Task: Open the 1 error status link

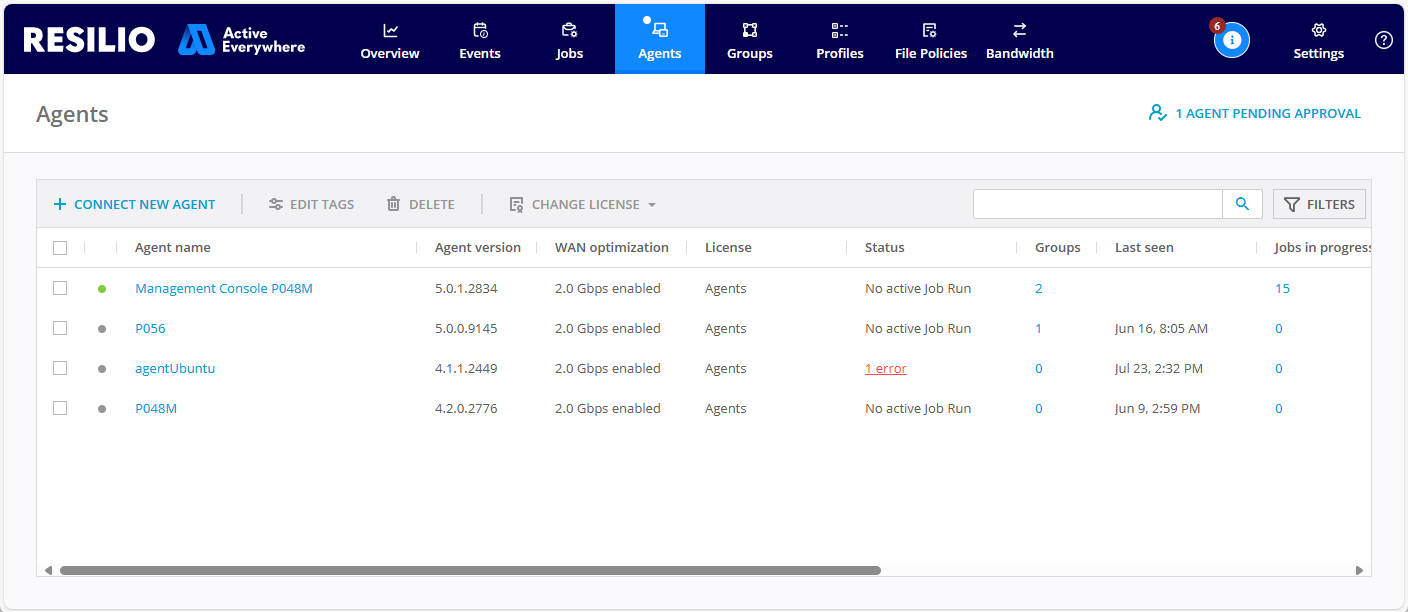Action: (x=885, y=369)
